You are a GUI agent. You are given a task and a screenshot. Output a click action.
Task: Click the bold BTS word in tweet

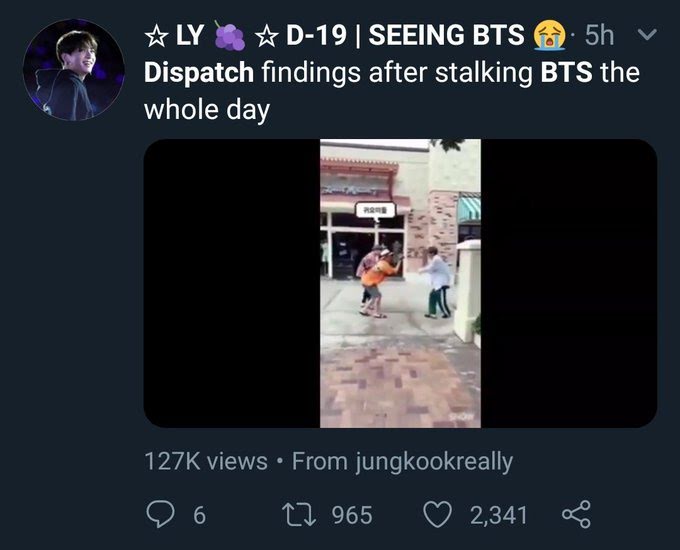[x=566, y=73]
